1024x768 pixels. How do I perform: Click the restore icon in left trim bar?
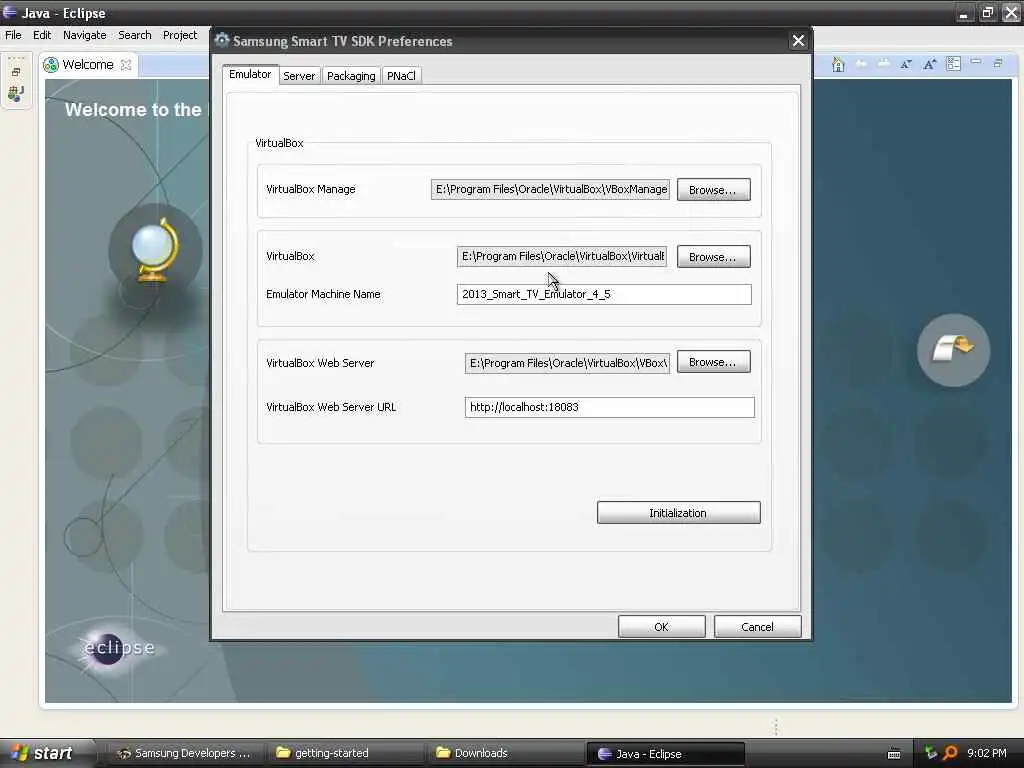16,72
